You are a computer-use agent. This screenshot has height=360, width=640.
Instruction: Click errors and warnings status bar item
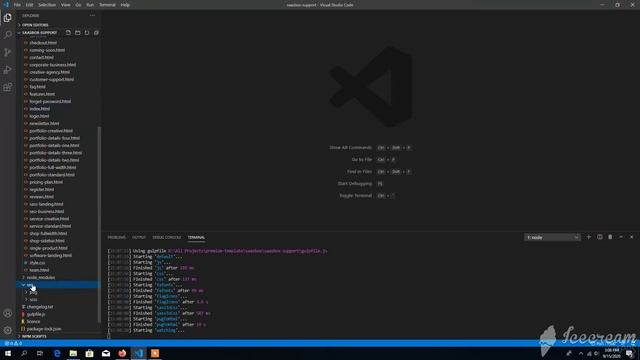(x=12, y=343)
